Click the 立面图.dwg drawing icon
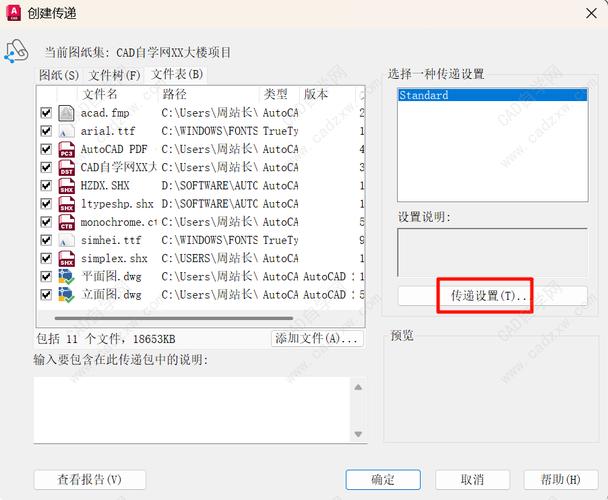 click(x=66, y=295)
